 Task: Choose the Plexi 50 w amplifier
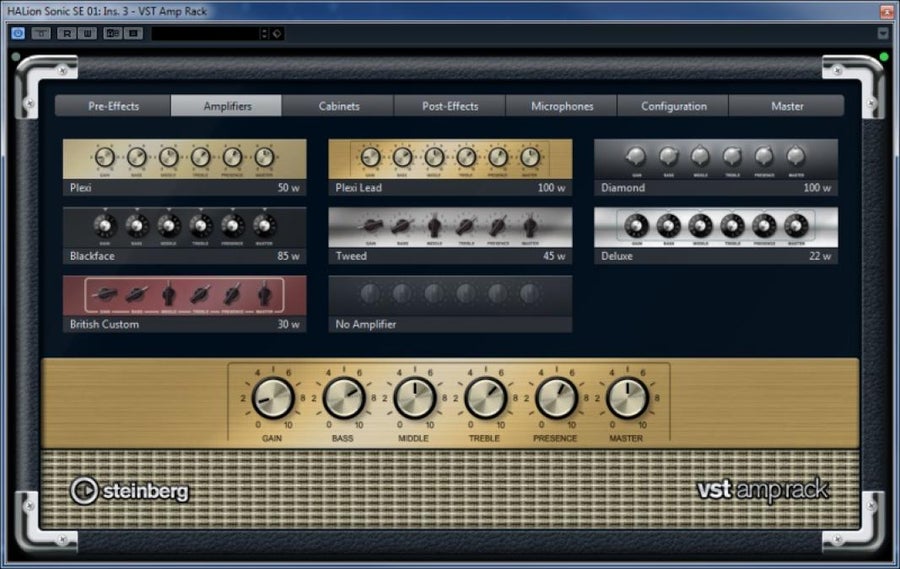coord(184,167)
